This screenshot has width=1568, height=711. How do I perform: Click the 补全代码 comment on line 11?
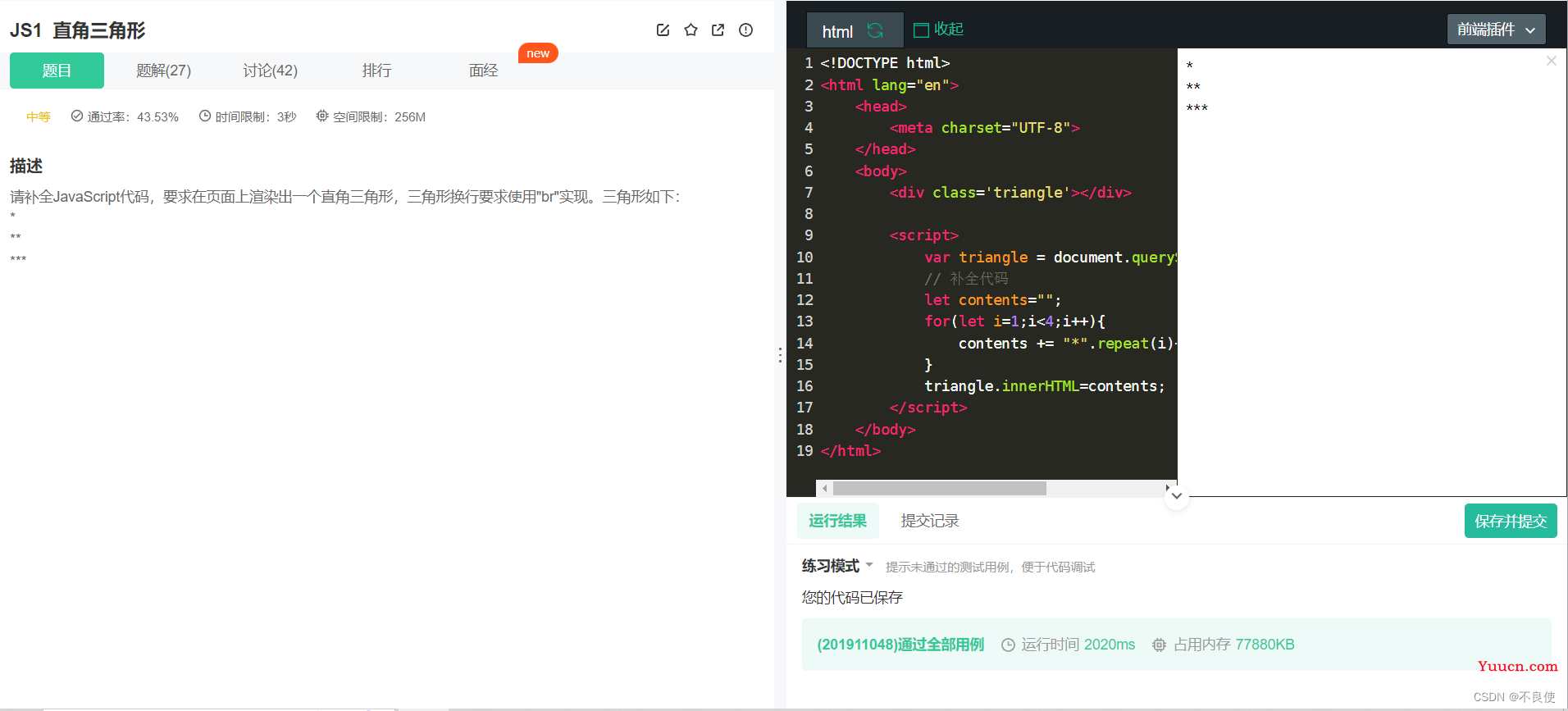point(966,279)
